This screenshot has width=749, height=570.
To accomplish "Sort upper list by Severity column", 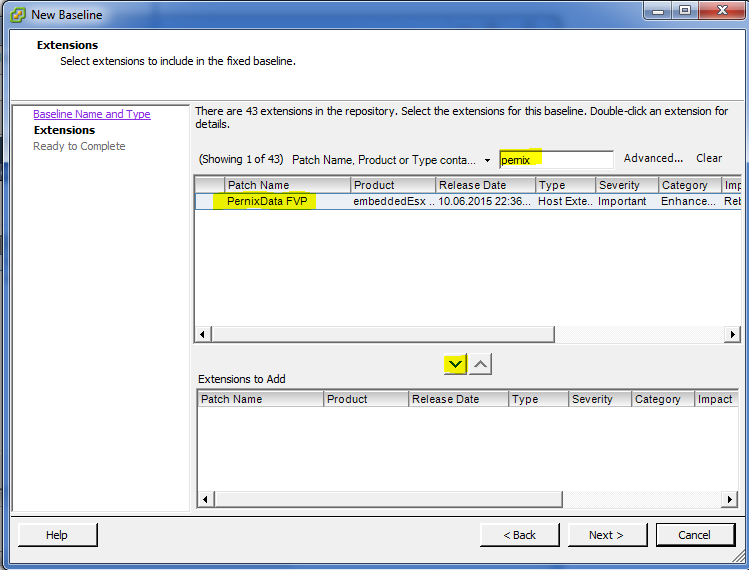I will coord(627,185).
